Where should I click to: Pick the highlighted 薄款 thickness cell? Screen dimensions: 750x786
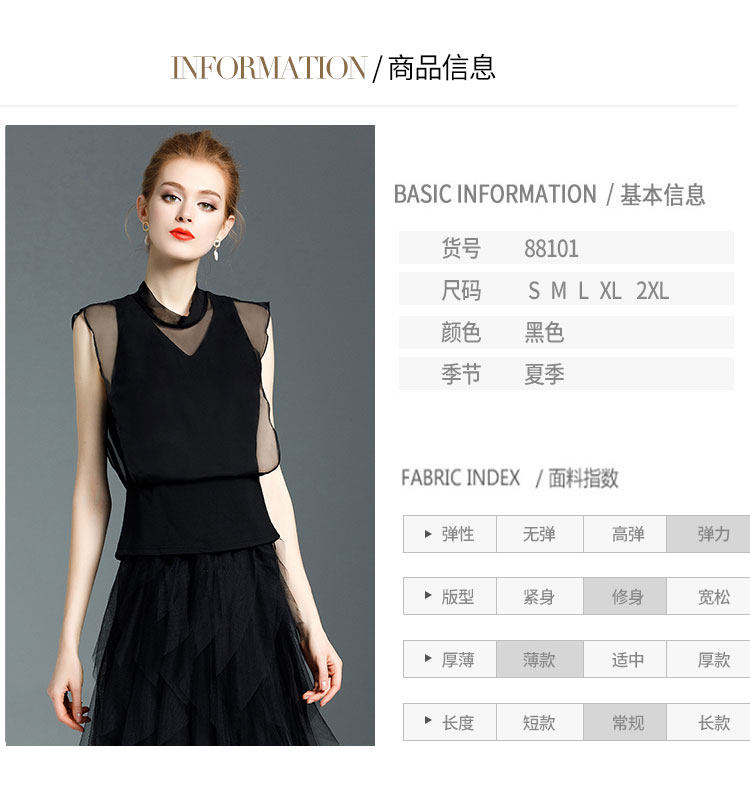click(539, 659)
